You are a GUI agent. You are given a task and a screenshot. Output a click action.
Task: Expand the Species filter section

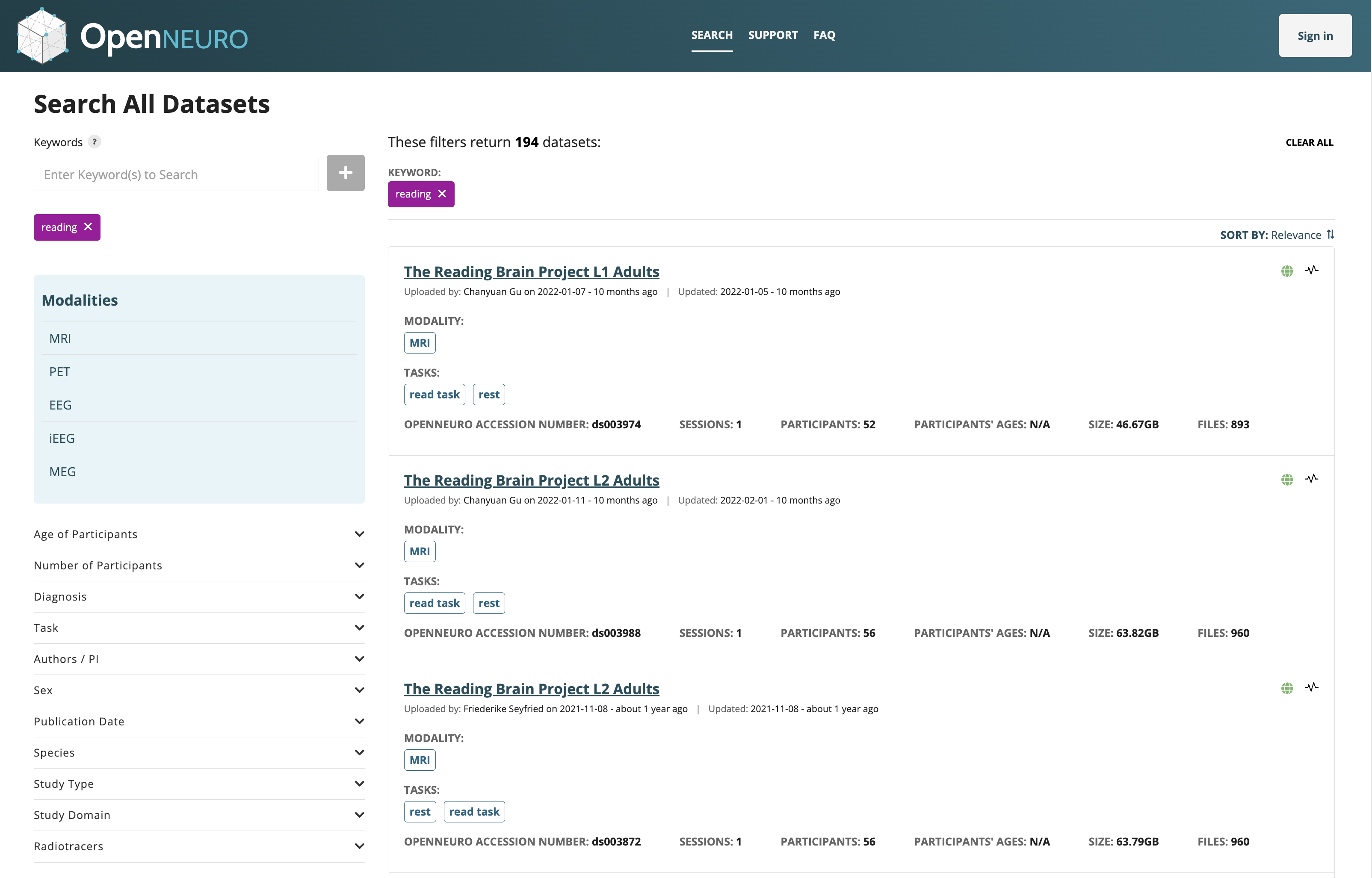[x=198, y=753]
